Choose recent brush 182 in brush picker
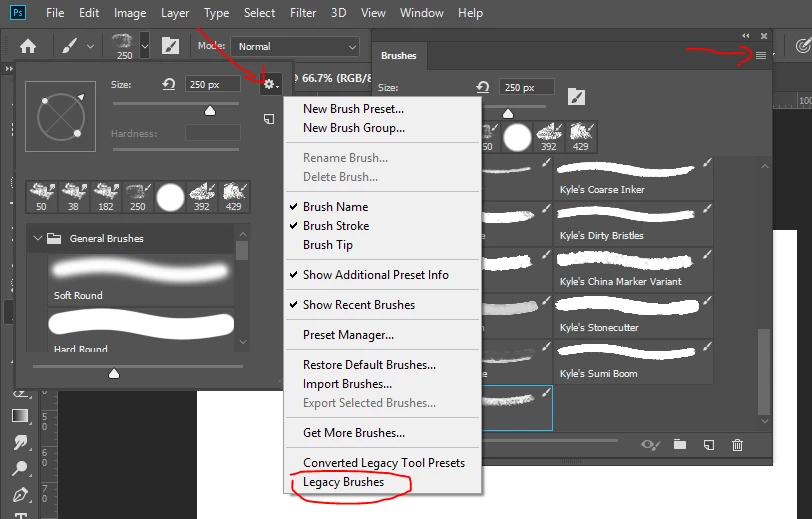This screenshot has width=812, height=519. [x=106, y=197]
